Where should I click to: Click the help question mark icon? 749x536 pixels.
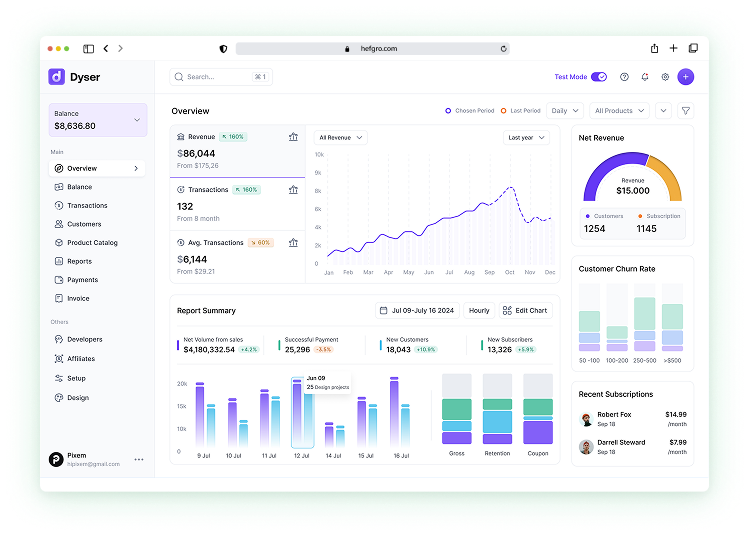coord(625,77)
